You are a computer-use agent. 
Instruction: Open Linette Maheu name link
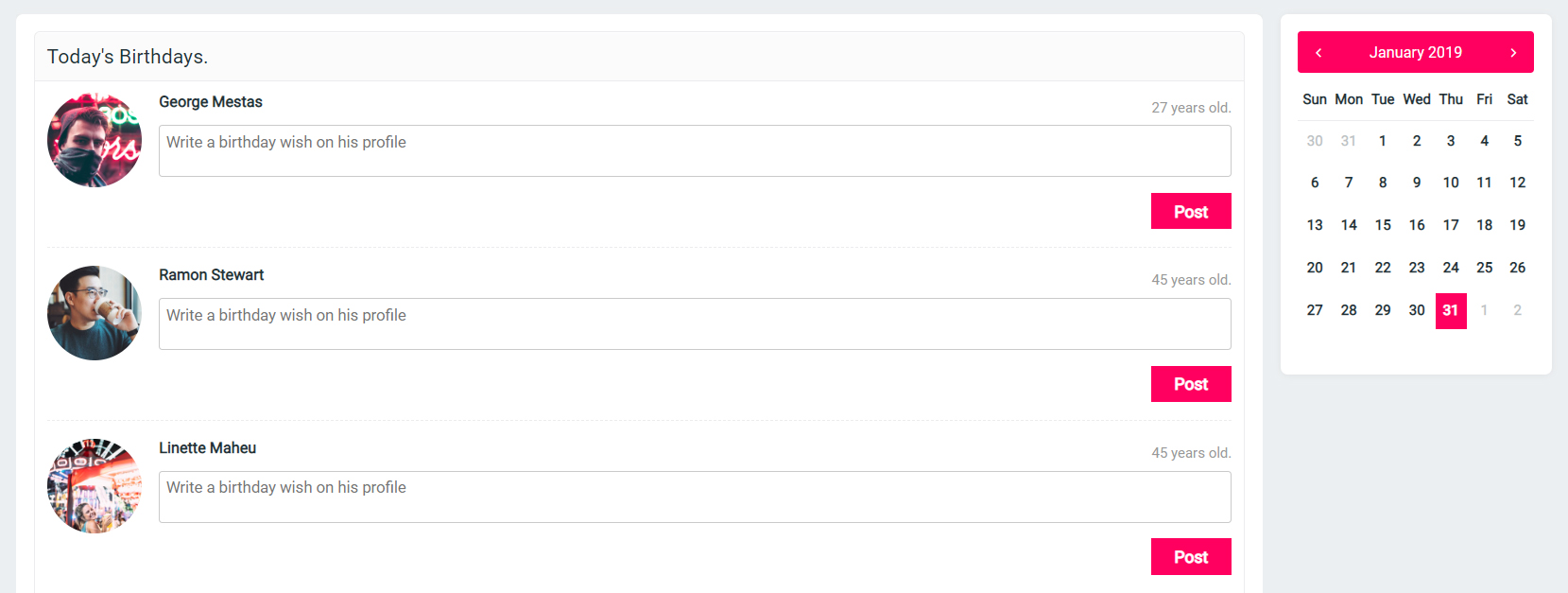pyautogui.click(x=208, y=448)
